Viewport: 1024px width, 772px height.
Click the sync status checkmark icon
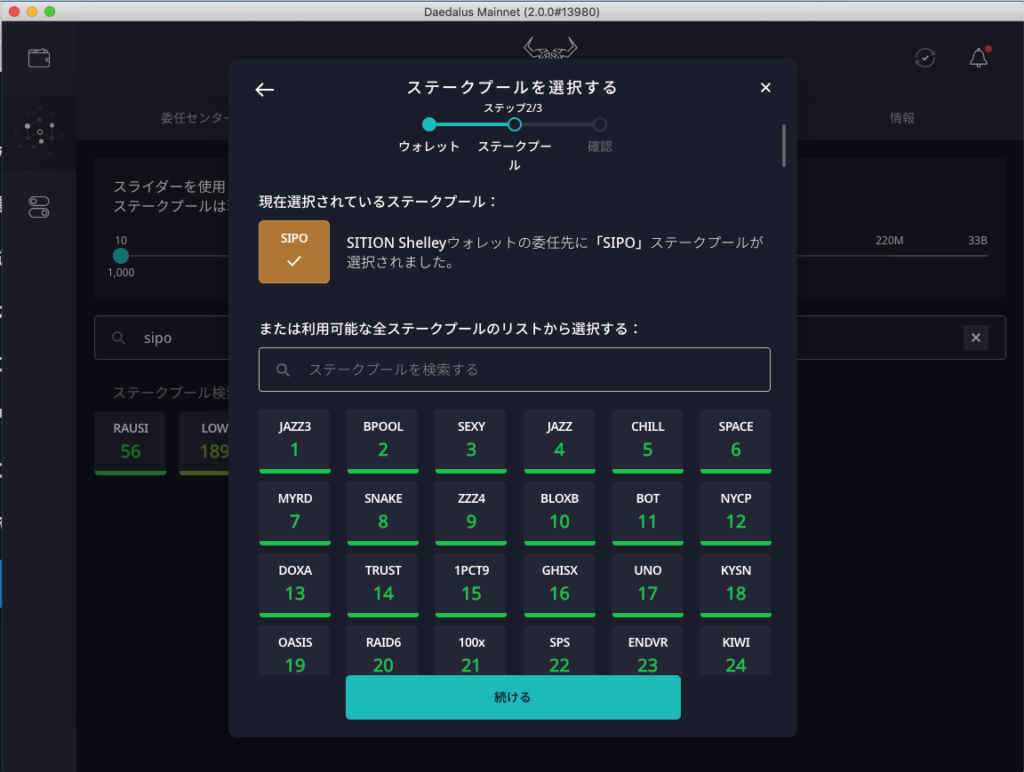[926, 58]
